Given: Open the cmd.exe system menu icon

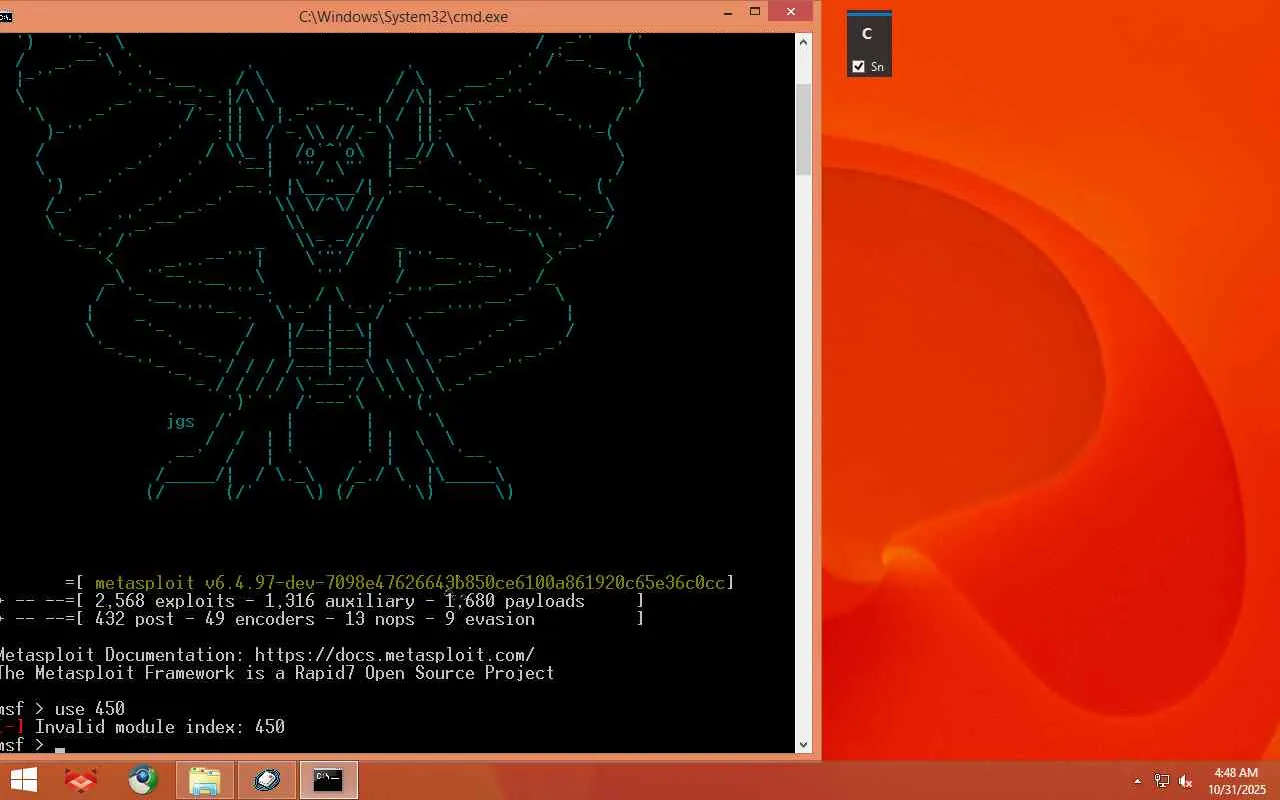Looking at the screenshot, I should coord(5,16).
